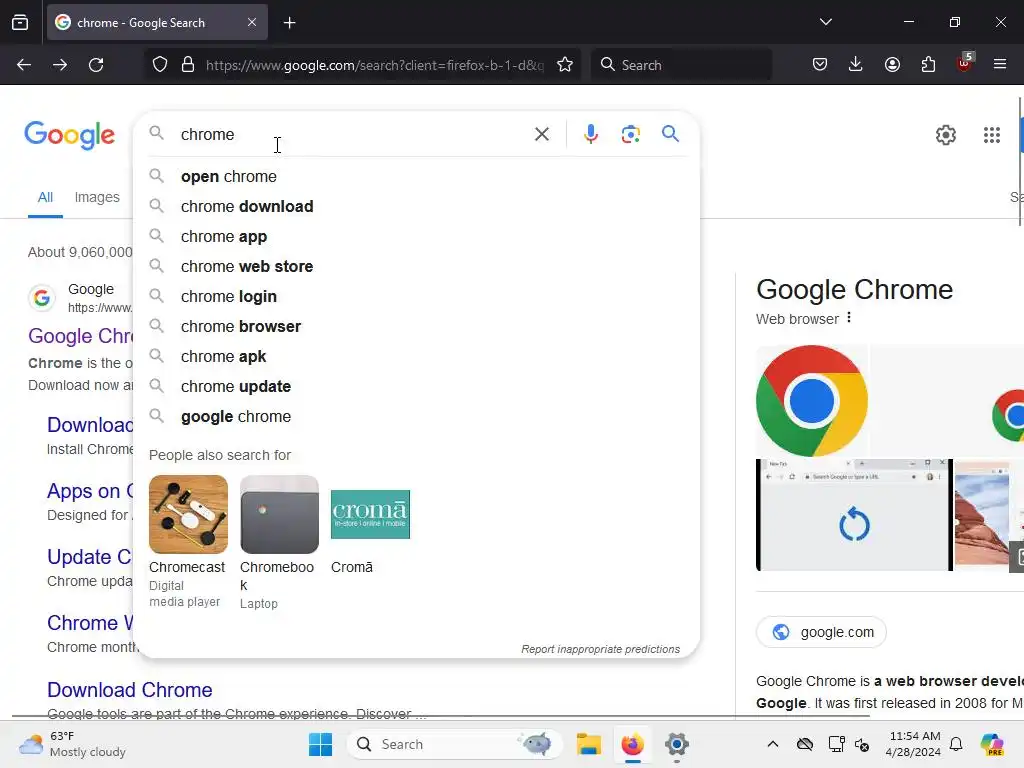Open more options beside Web browser
The height and width of the screenshot is (768, 1024).
pyautogui.click(x=848, y=318)
